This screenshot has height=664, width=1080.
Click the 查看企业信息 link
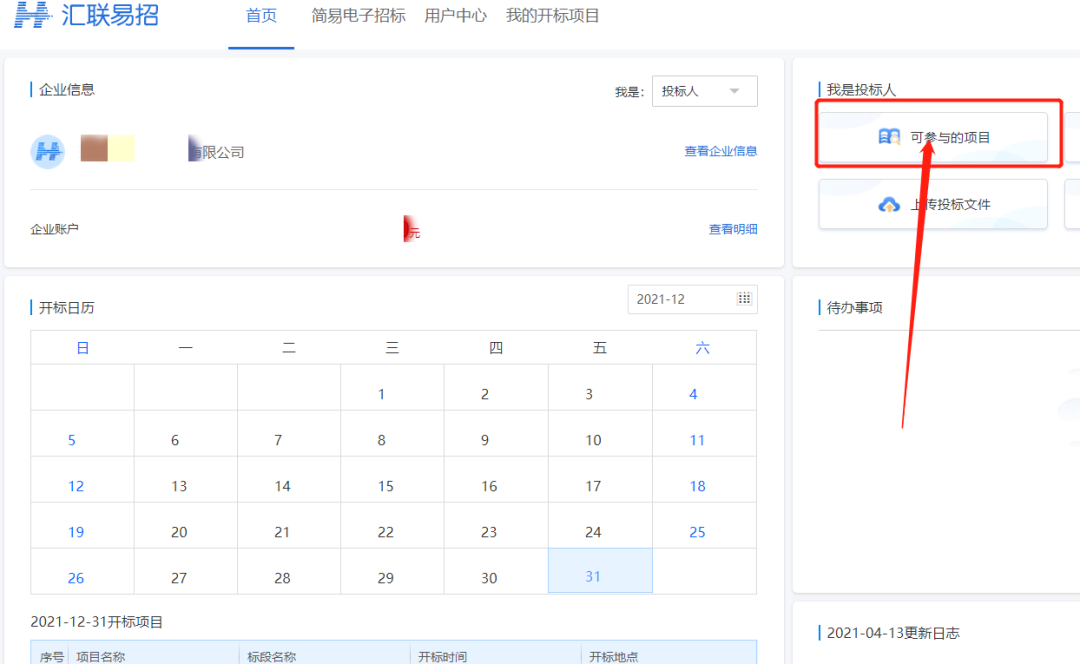pyautogui.click(x=720, y=151)
